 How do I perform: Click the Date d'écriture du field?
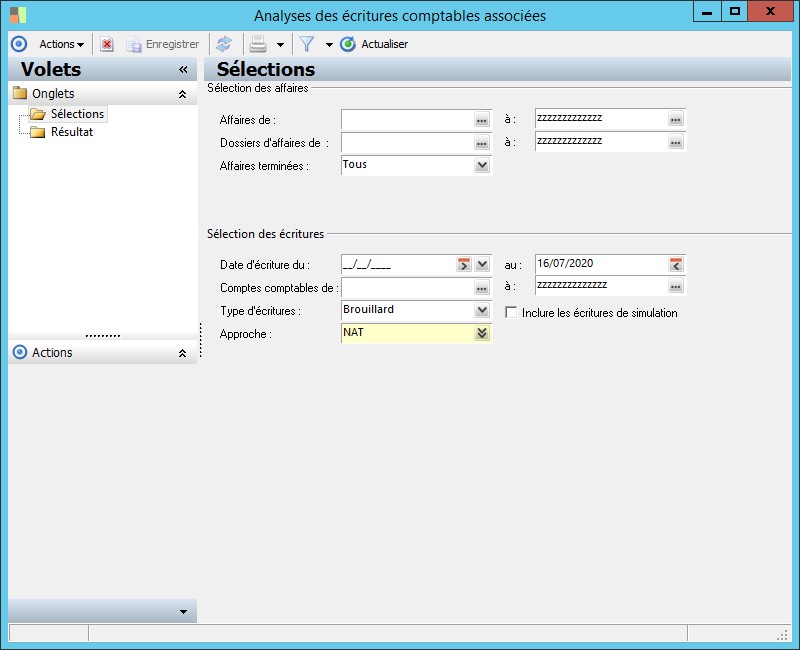[398, 265]
